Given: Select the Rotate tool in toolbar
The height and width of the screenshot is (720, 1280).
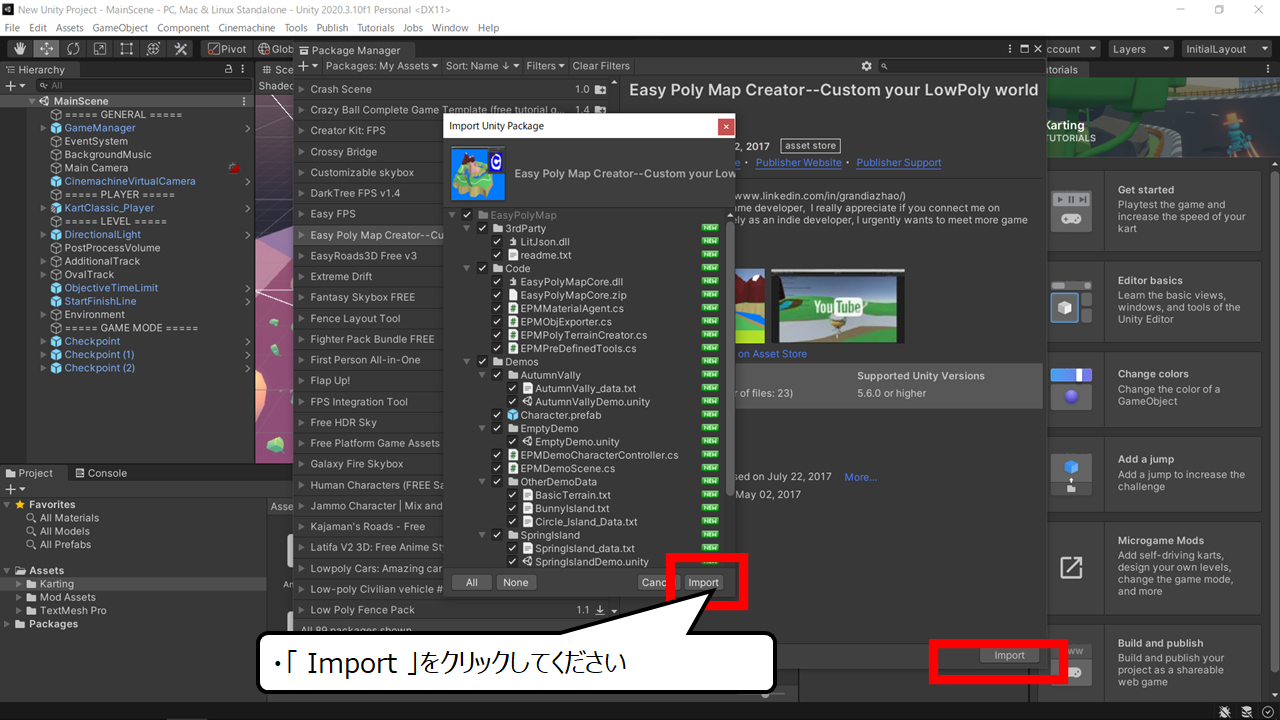Looking at the screenshot, I should click(x=73, y=48).
